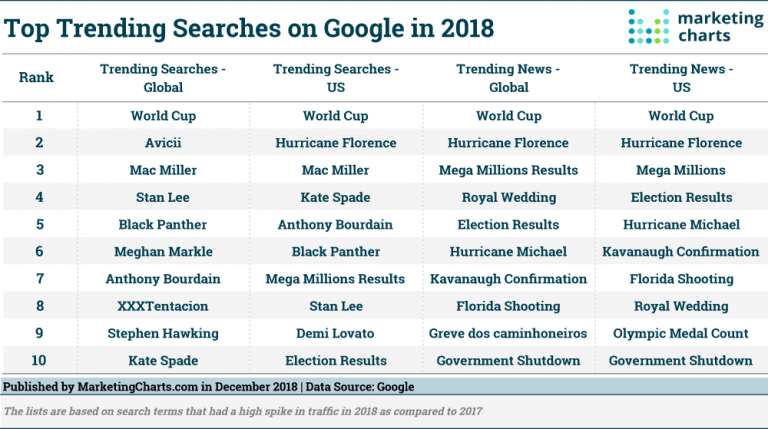Click the Kavanaugh Confirmation cell in US news
The image size is (768, 429).
(681, 252)
